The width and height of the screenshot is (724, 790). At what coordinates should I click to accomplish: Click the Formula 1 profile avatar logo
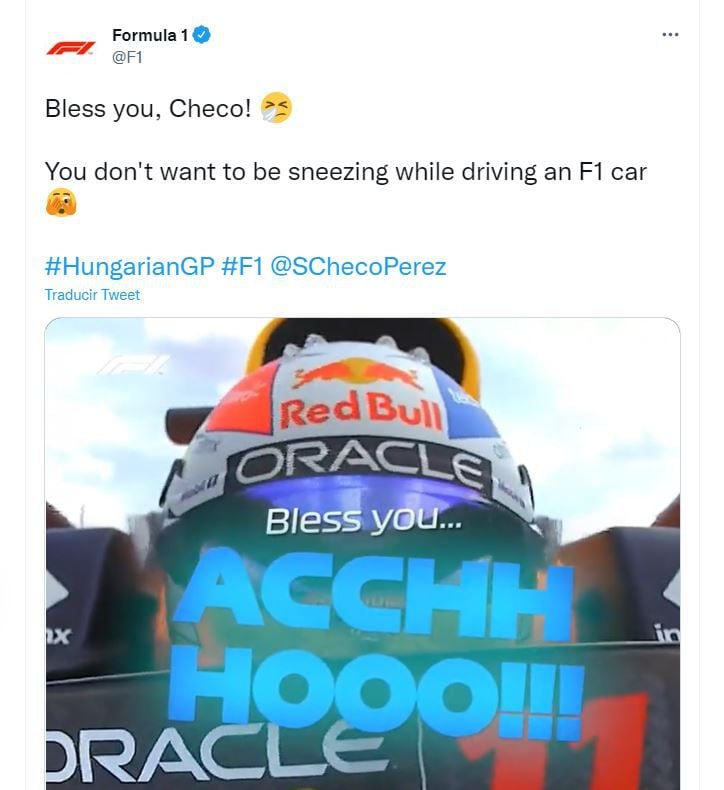tap(71, 46)
